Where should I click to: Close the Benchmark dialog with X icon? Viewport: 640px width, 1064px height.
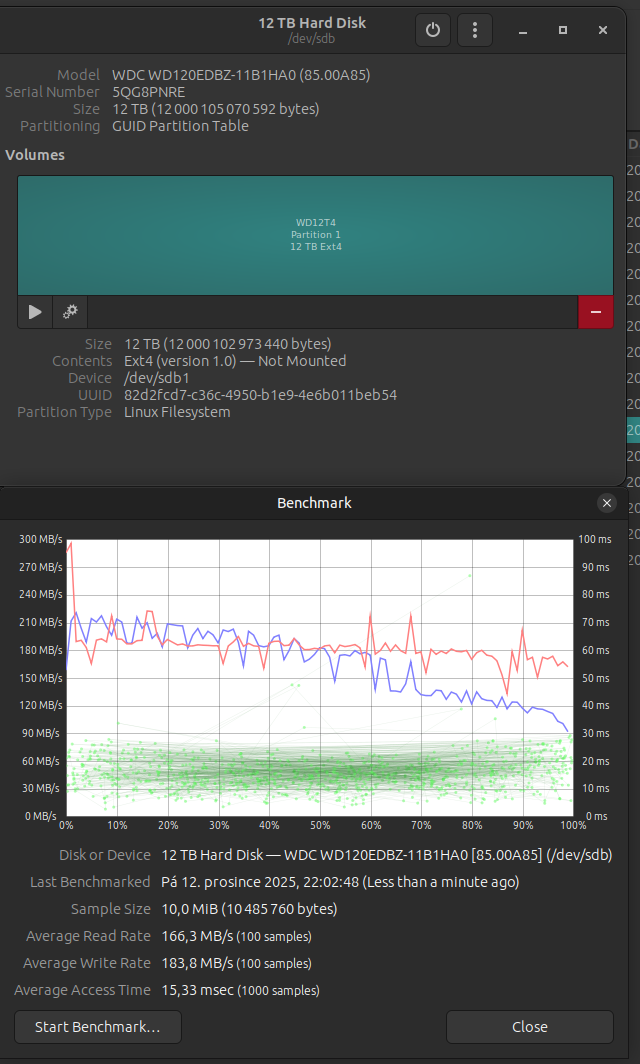point(606,503)
